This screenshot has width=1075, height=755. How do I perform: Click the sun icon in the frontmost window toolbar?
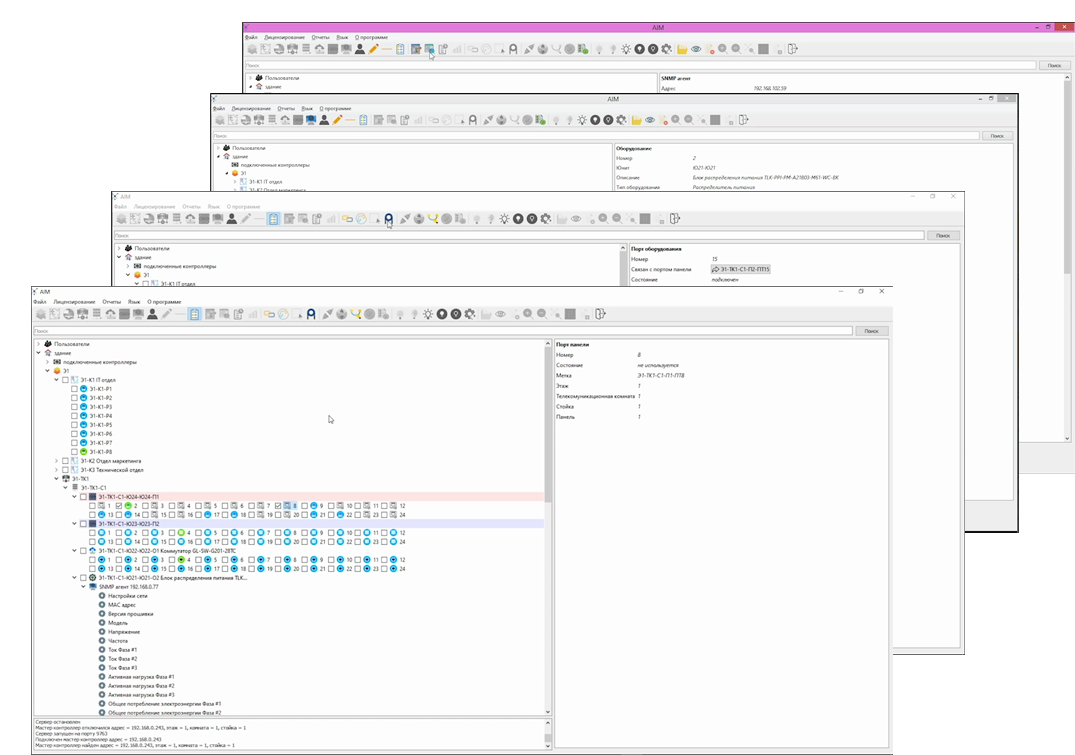[x=429, y=314]
